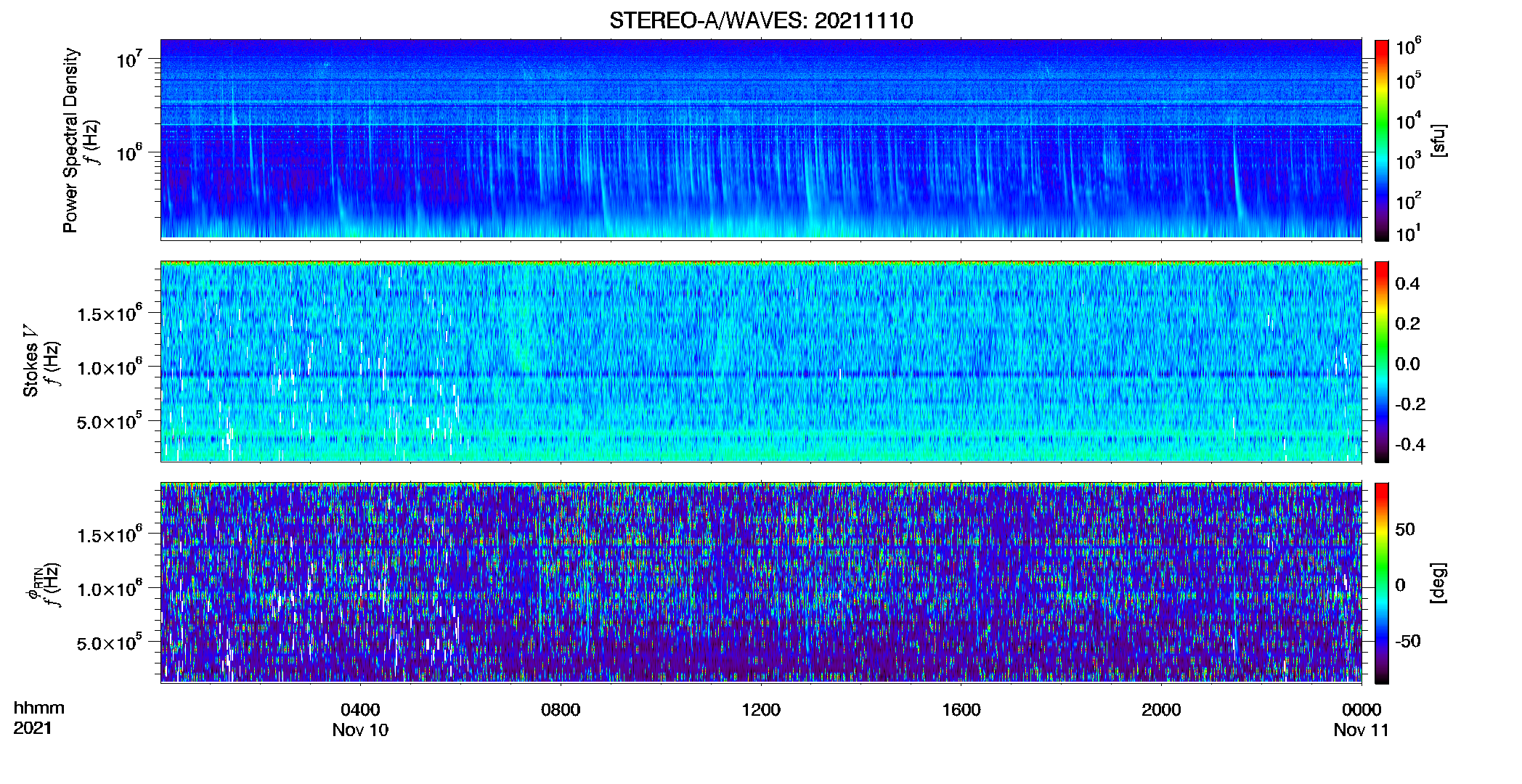
Task: Click the power spectral density spectrogram panel
Action: (761, 139)
